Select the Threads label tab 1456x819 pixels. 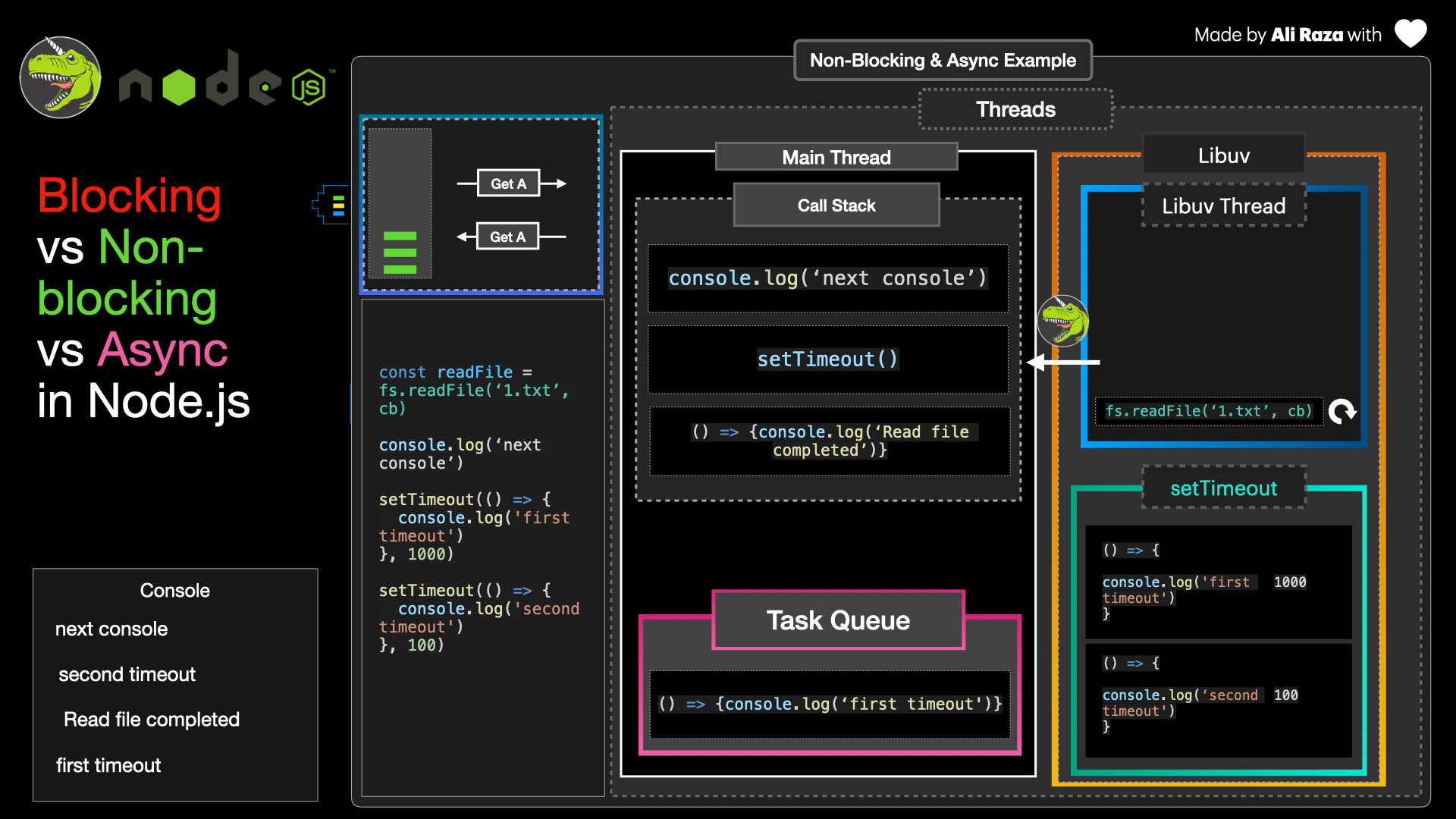(x=1015, y=109)
